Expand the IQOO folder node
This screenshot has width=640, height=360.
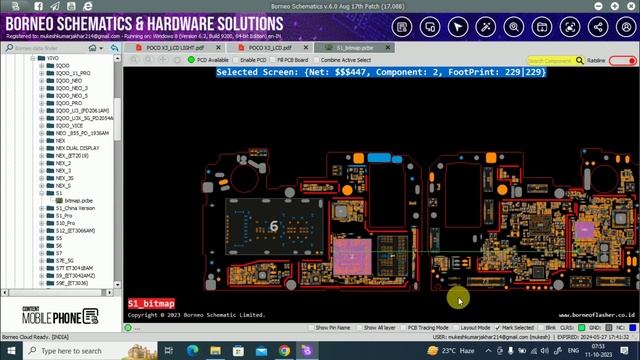(42, 65)
